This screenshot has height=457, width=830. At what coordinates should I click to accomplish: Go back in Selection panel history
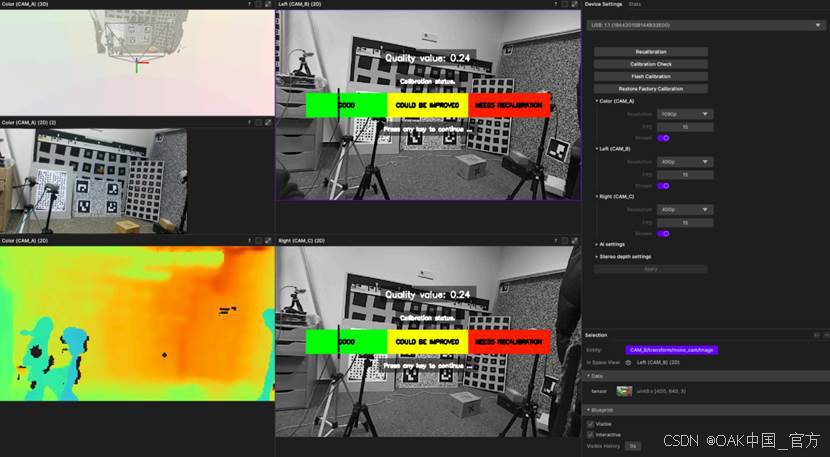click(x=816, y=335)
